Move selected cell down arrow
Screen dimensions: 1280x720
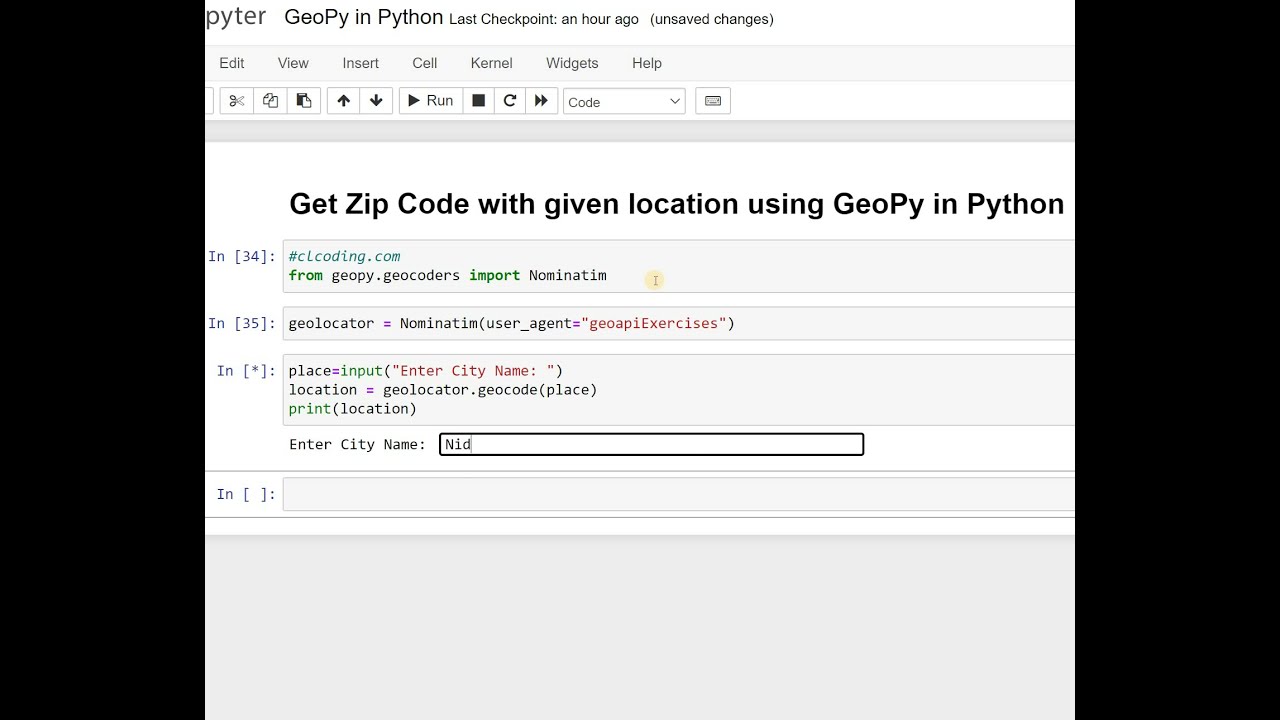[x=376, y=101]
